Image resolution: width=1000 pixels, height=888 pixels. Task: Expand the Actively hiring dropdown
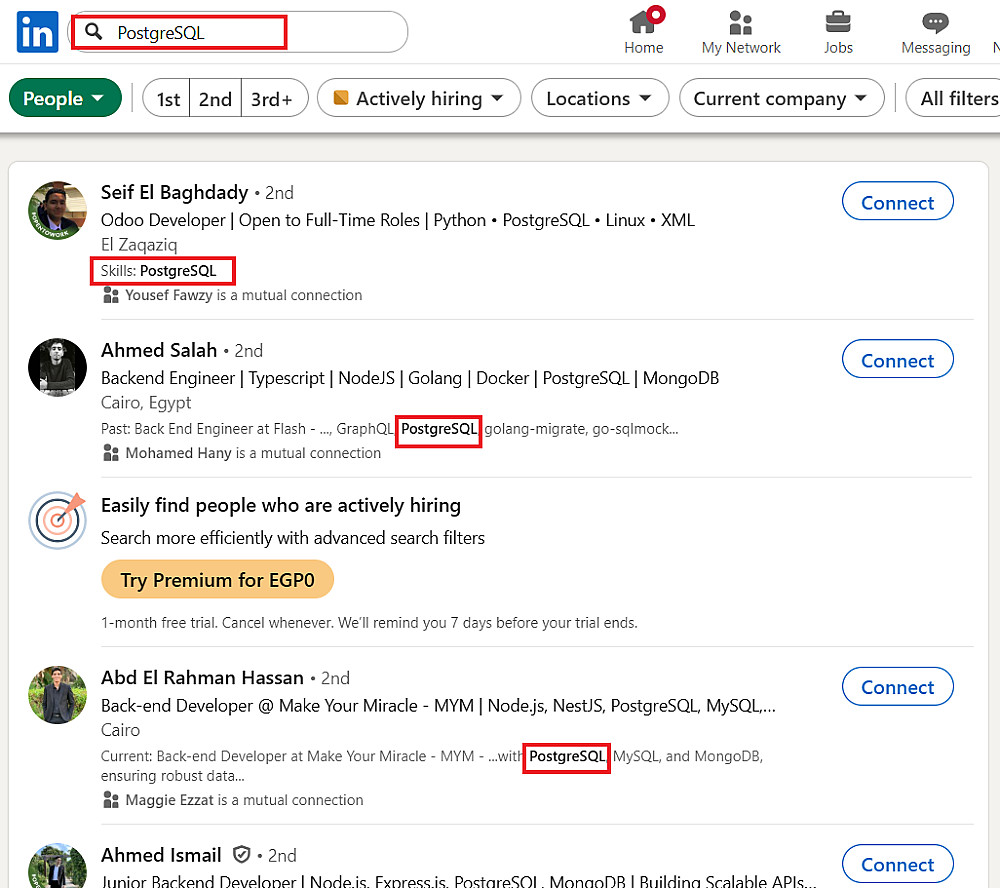click(419, 98)
